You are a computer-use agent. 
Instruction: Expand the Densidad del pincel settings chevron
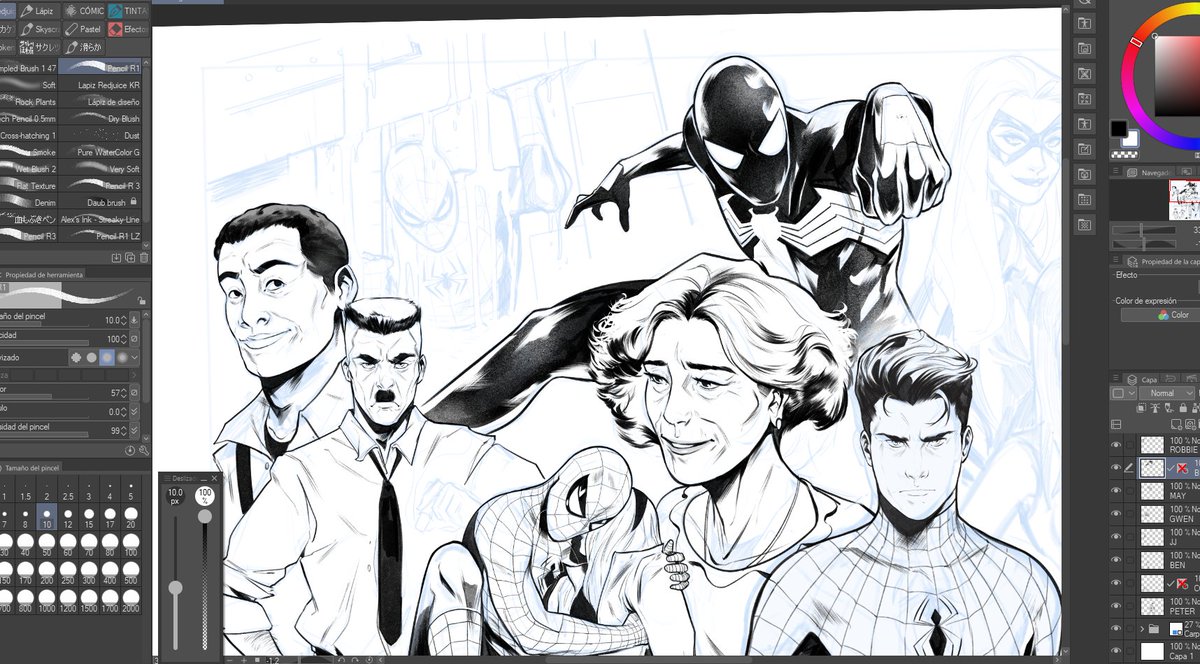(x=135, y=431)
